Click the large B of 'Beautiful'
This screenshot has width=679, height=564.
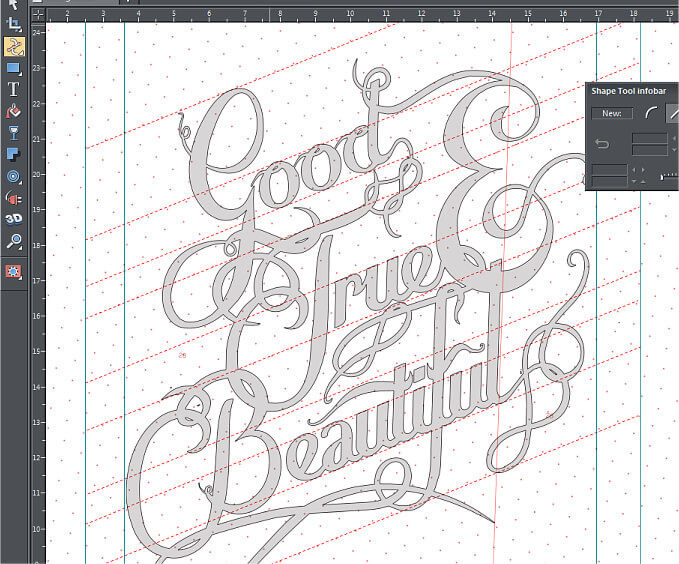coord(224,459)
